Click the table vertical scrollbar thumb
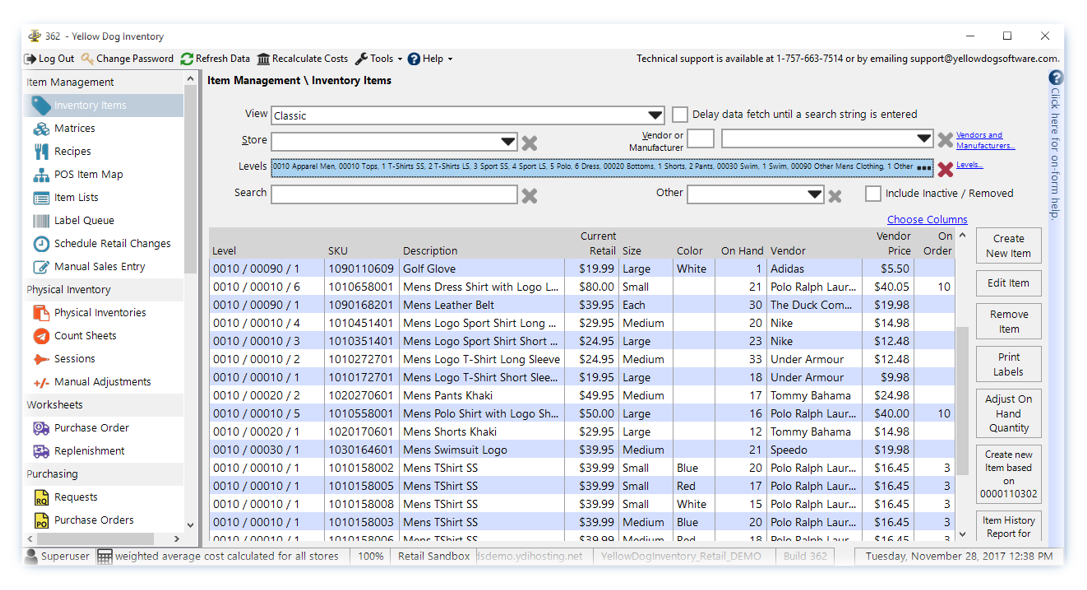Image resolution: width=1087 pixels, height=590 pixels. [x=962, y=400]
